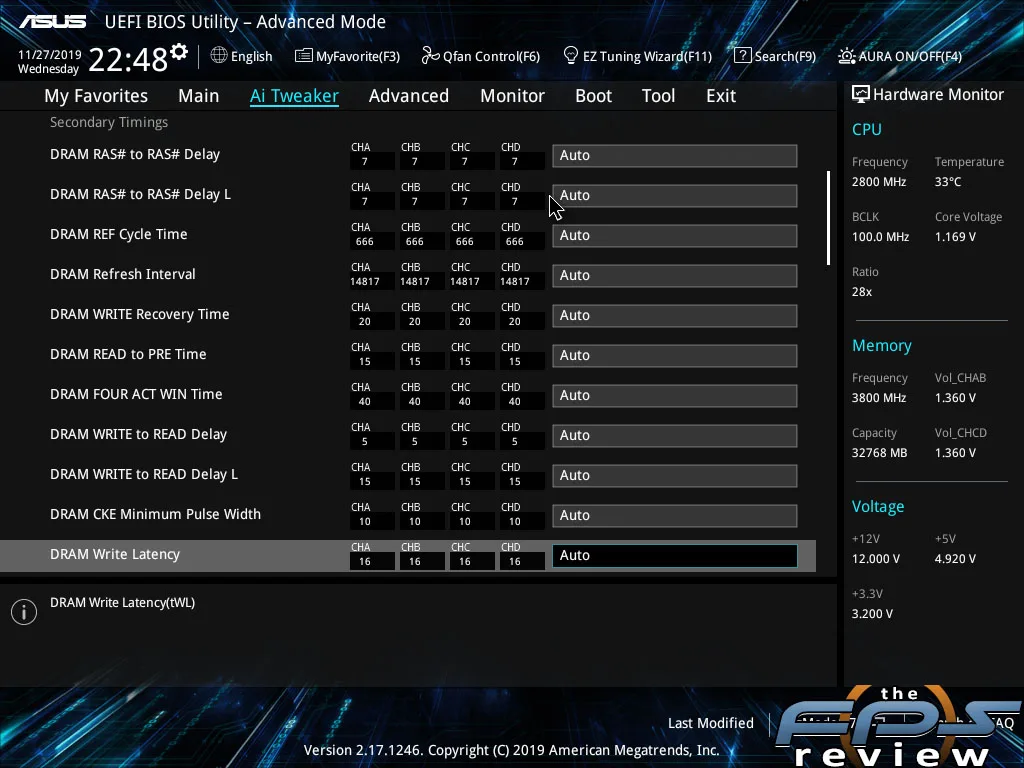Click the DRAM Write Latency Auto field

pos(675,555)
